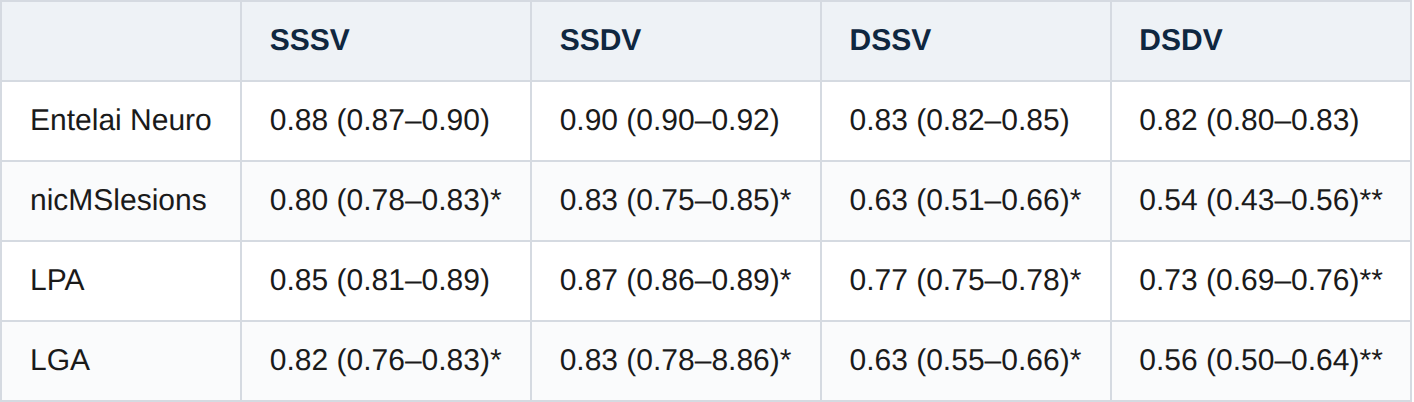Click LPA SSSV cell 0.85 (0.81–0.89)
1414x402 pixels.
click(x=379, y=281)
